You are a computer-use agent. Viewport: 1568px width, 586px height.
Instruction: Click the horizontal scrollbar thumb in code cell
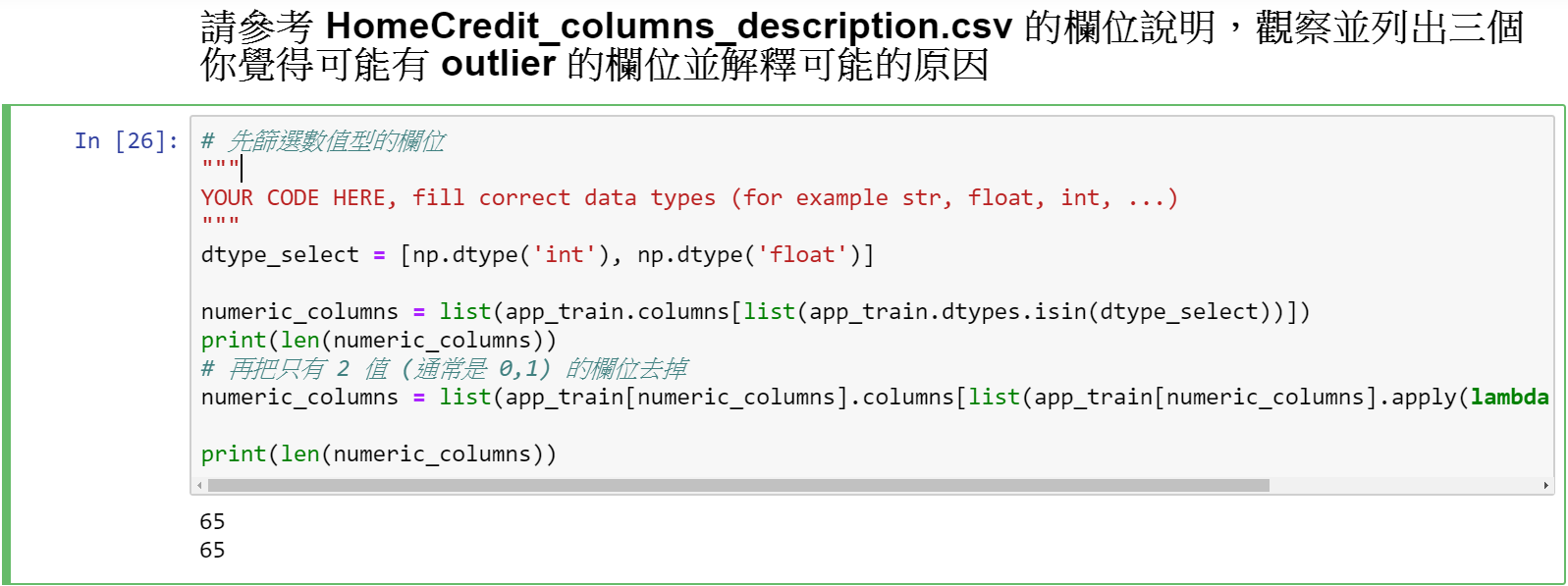click(738, 485)
